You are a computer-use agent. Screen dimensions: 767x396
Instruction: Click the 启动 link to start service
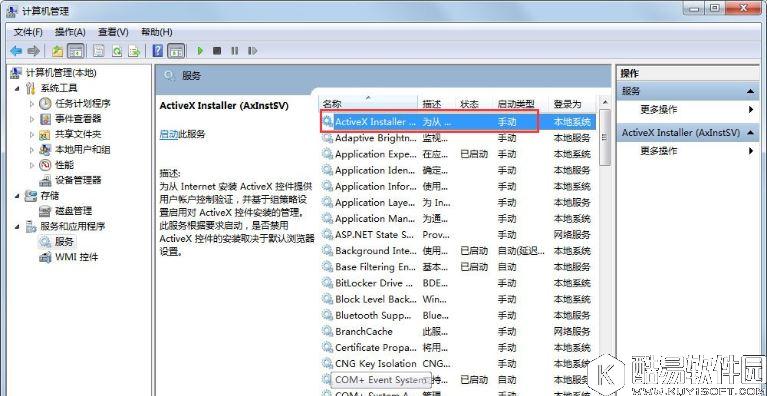[169, 134]
